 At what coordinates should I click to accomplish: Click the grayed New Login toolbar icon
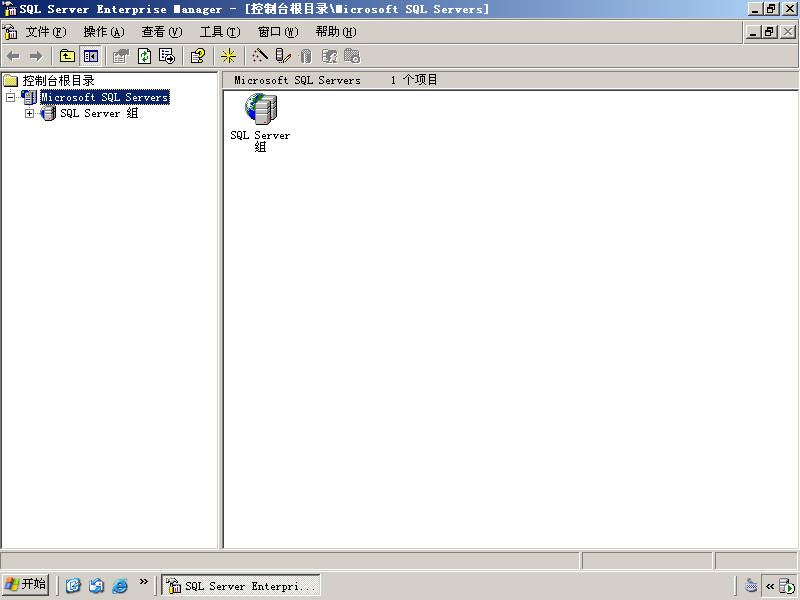click(329, 56)
